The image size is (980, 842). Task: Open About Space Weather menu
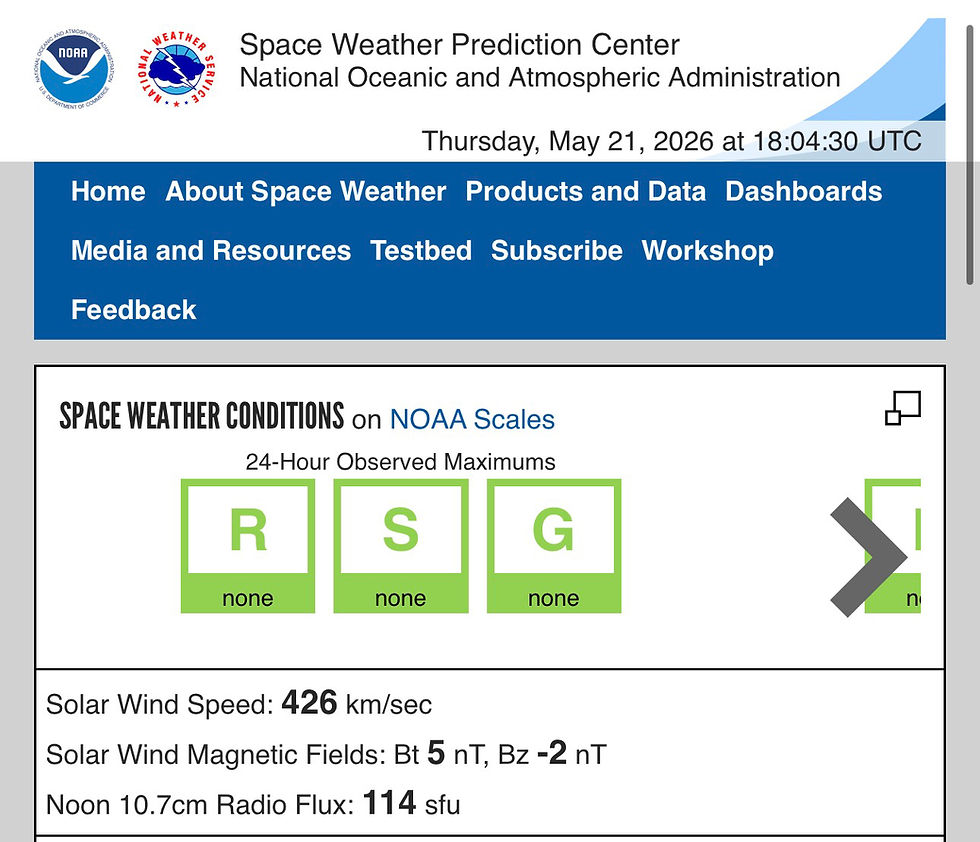(306, 191)
